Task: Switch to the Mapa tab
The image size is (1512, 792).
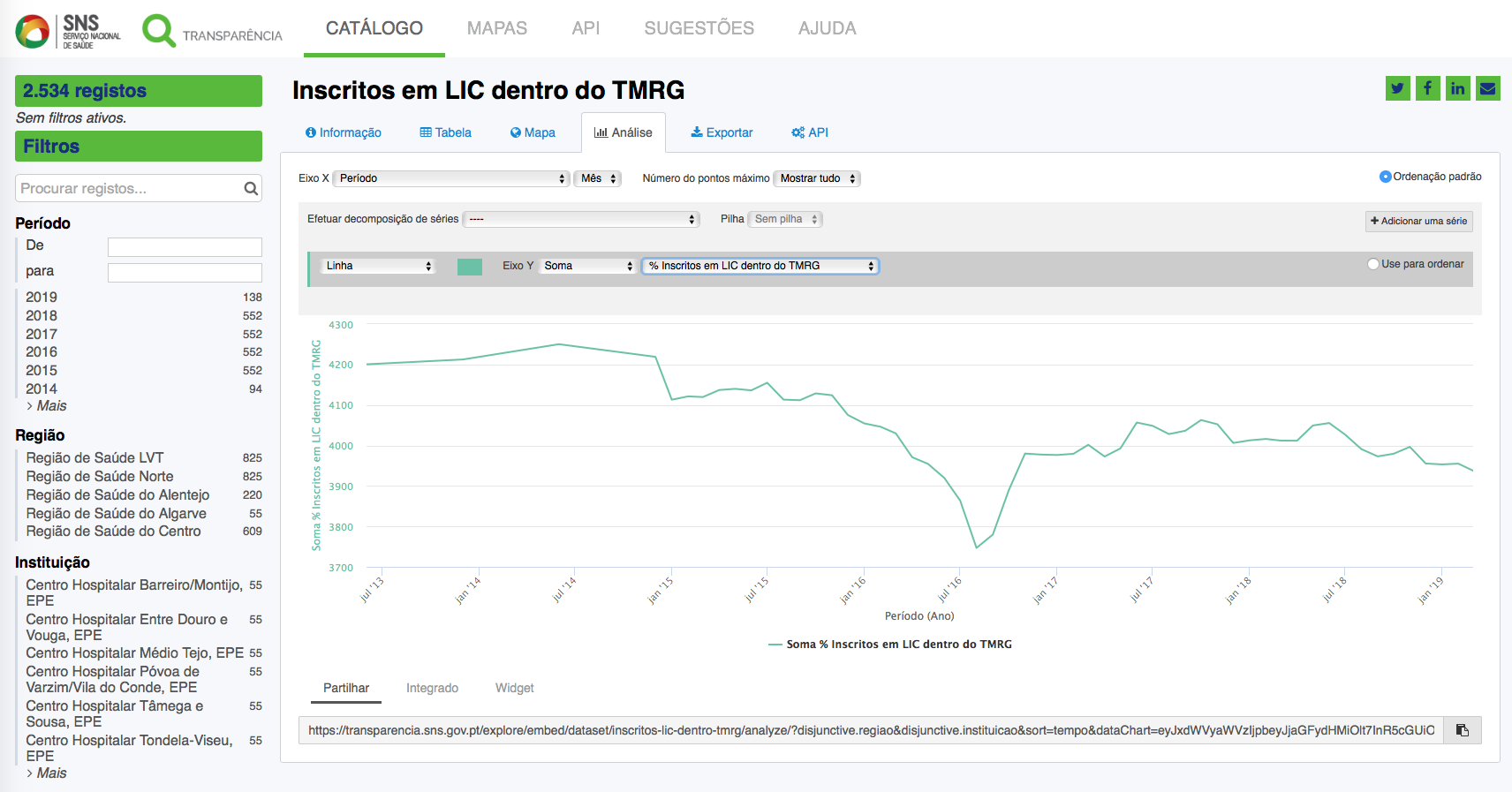Action: (x=533, y=132)
